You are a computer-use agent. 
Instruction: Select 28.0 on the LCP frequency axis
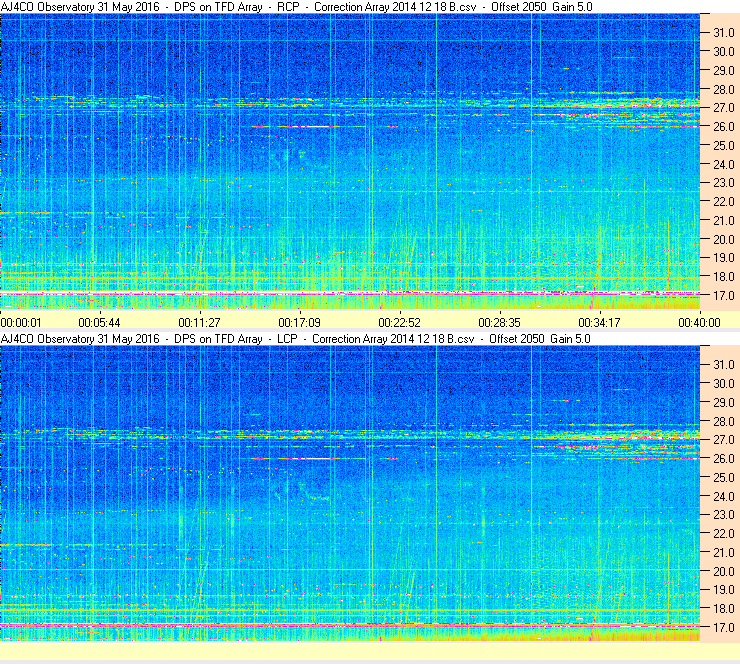(723, 422)
